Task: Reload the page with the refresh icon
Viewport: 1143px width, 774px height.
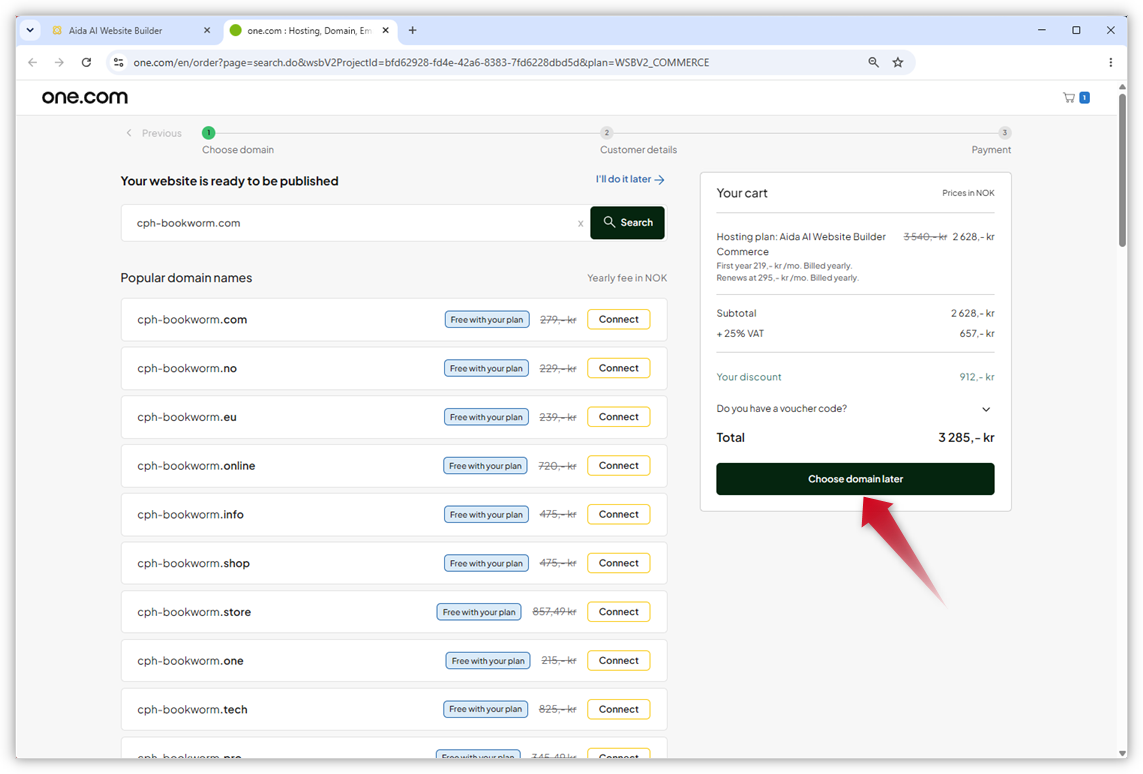Action: [x=86, y=63]
